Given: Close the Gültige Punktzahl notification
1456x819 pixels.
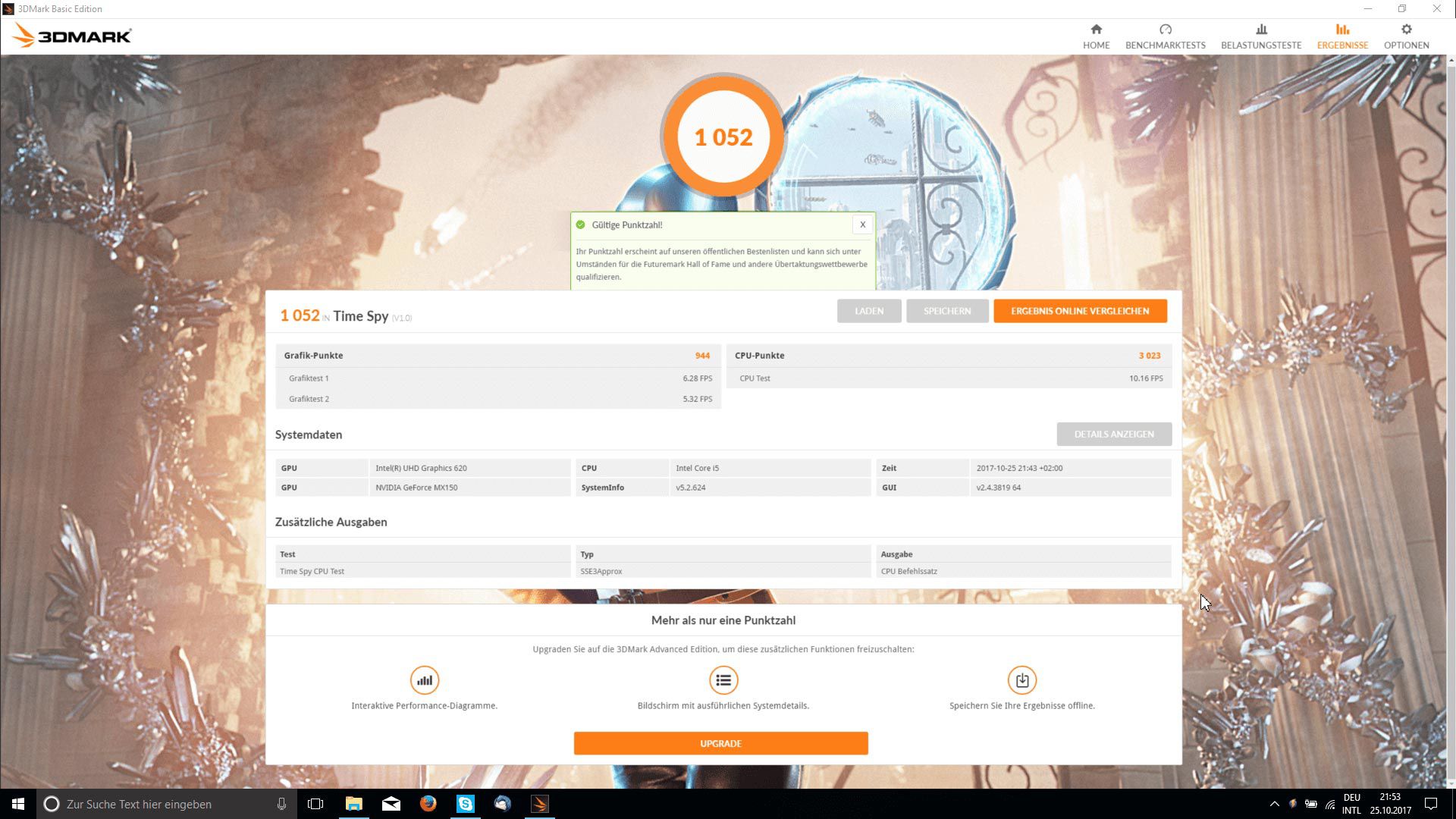Looking at the screenshot, I should 862,224.
